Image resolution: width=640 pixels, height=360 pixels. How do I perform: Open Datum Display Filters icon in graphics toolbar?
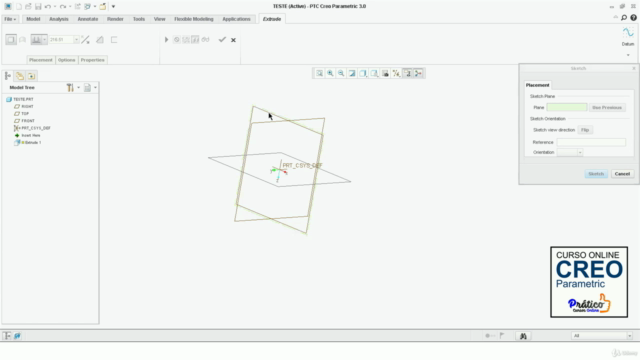click(396, 73)
